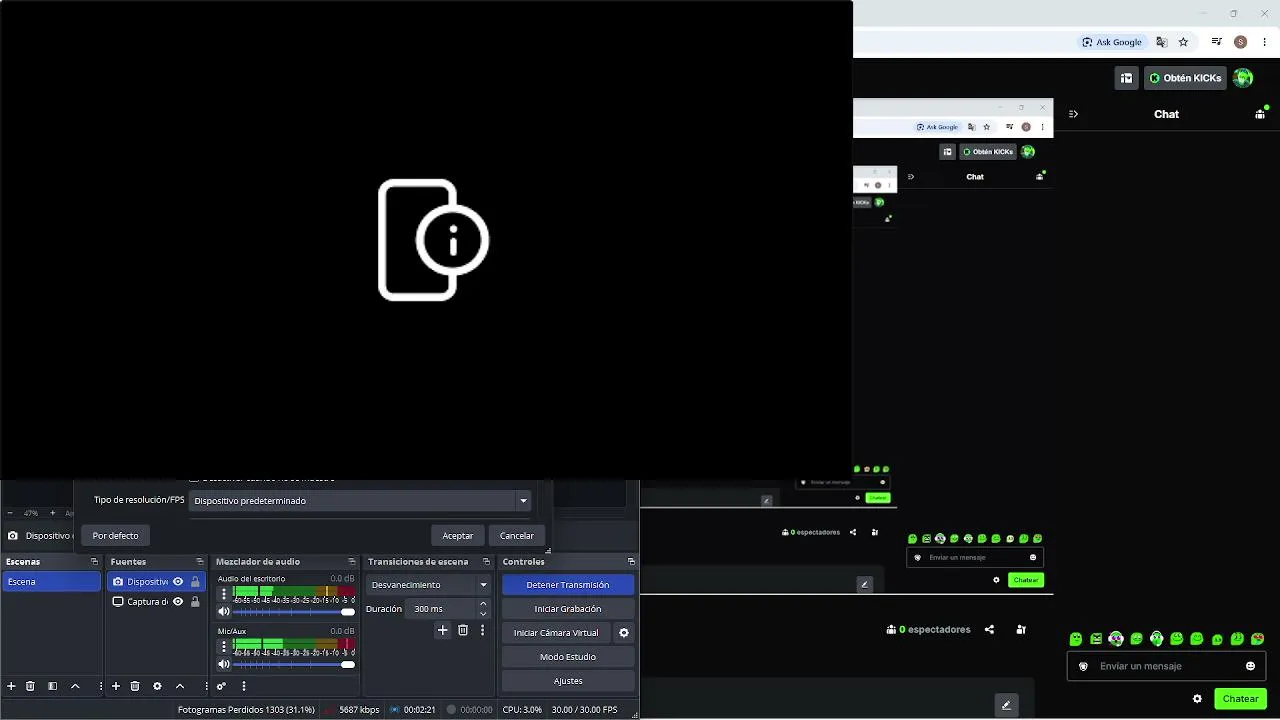Open Chrome media controls in the outer browser
This screenshot has height=720, width=1280.
(x=1216, y=42)
